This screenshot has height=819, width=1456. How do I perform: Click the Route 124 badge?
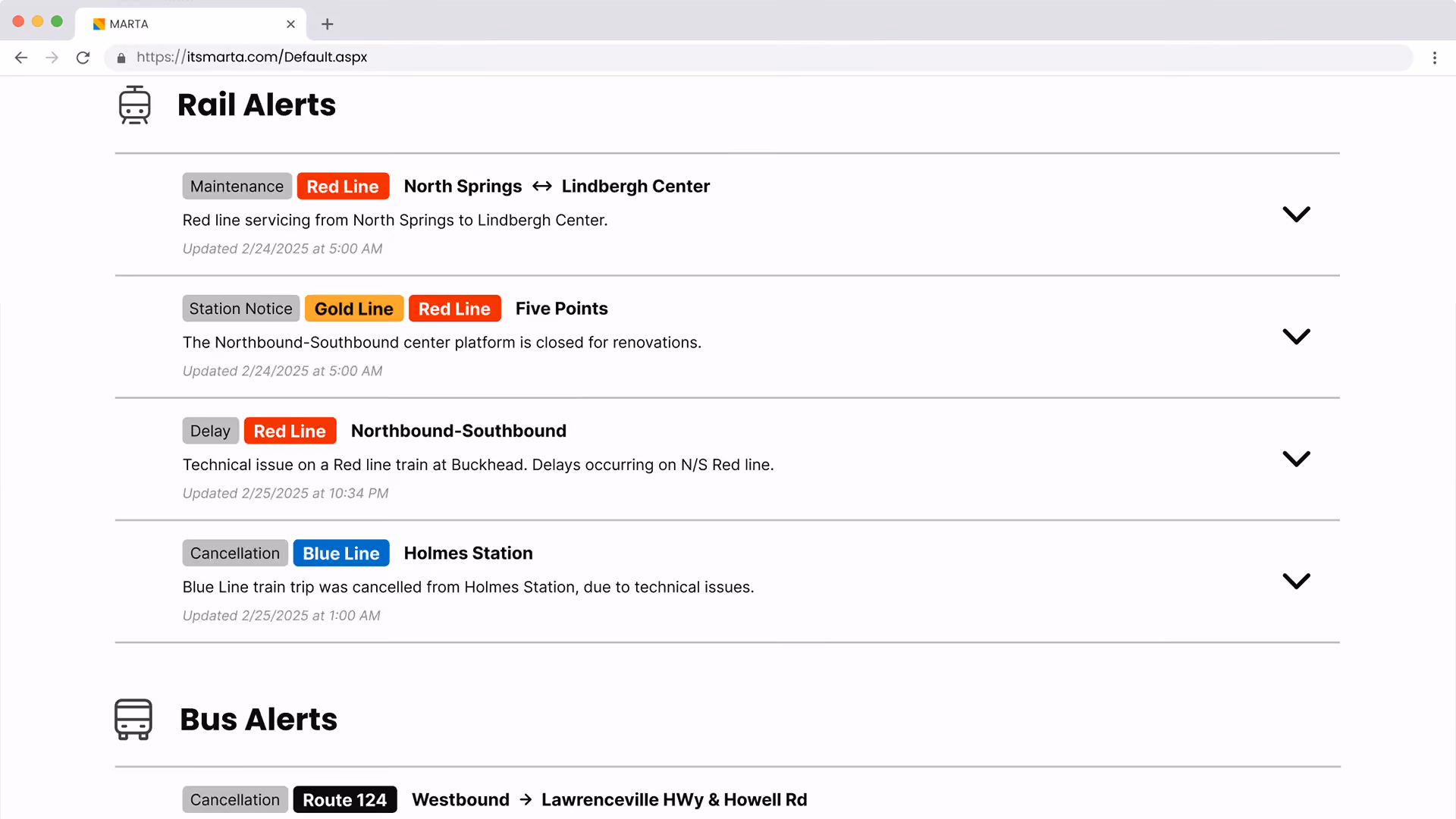[x=345, y=799]
